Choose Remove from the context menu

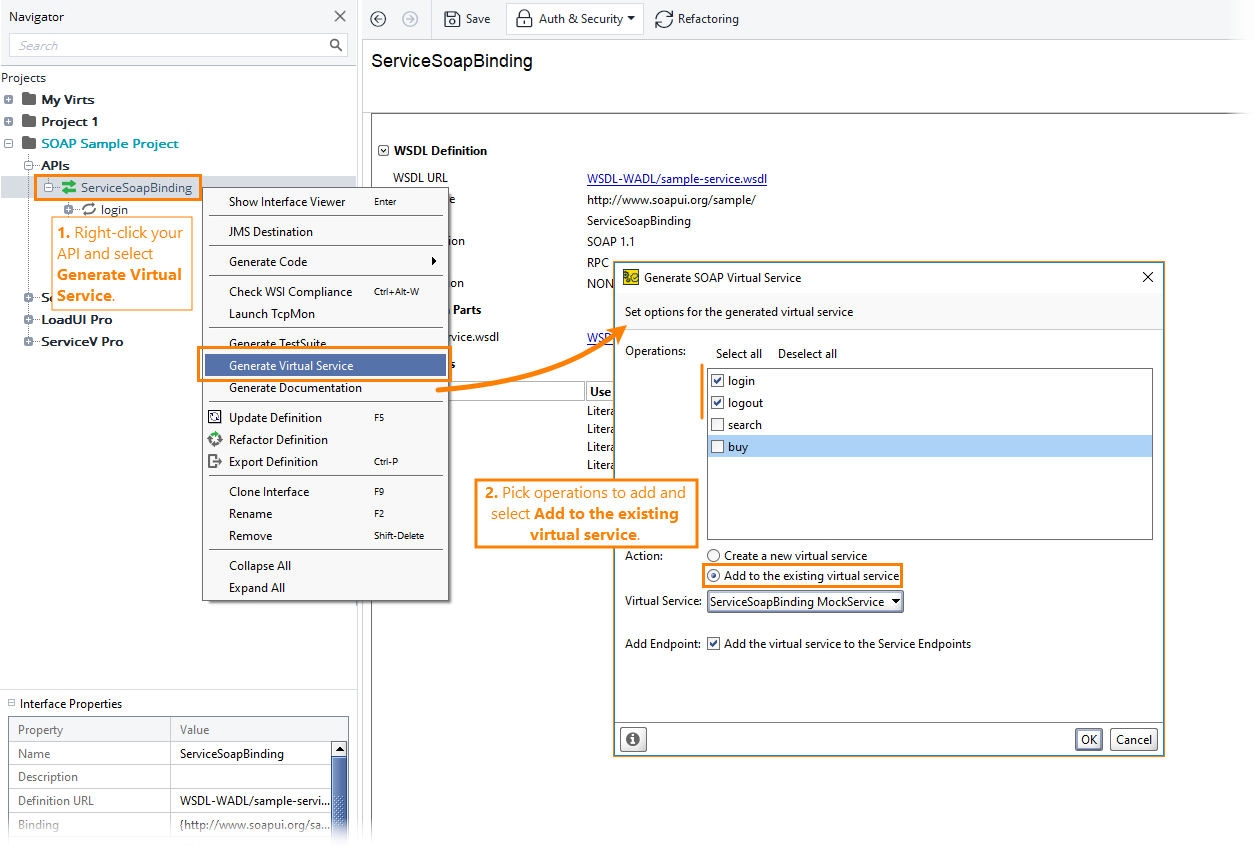tap(325, 535)
